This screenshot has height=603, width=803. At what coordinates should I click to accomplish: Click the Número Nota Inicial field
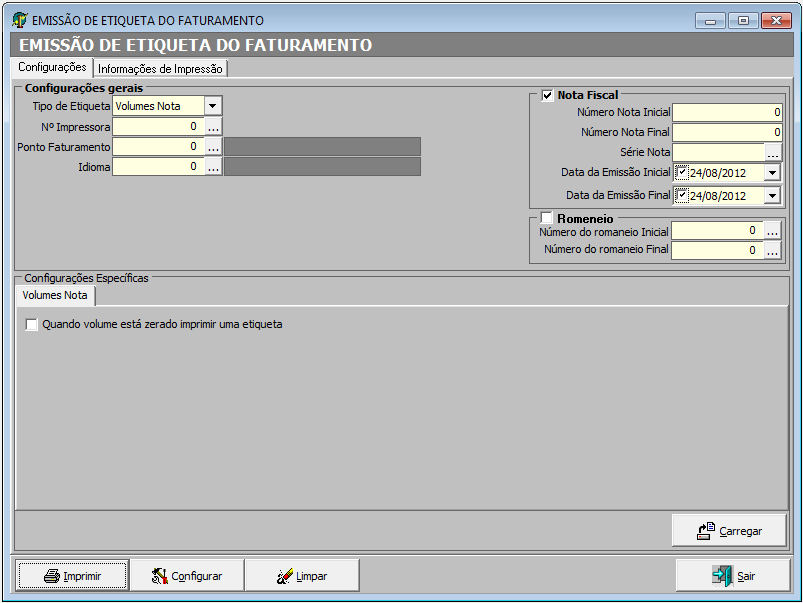coord(726,112)
